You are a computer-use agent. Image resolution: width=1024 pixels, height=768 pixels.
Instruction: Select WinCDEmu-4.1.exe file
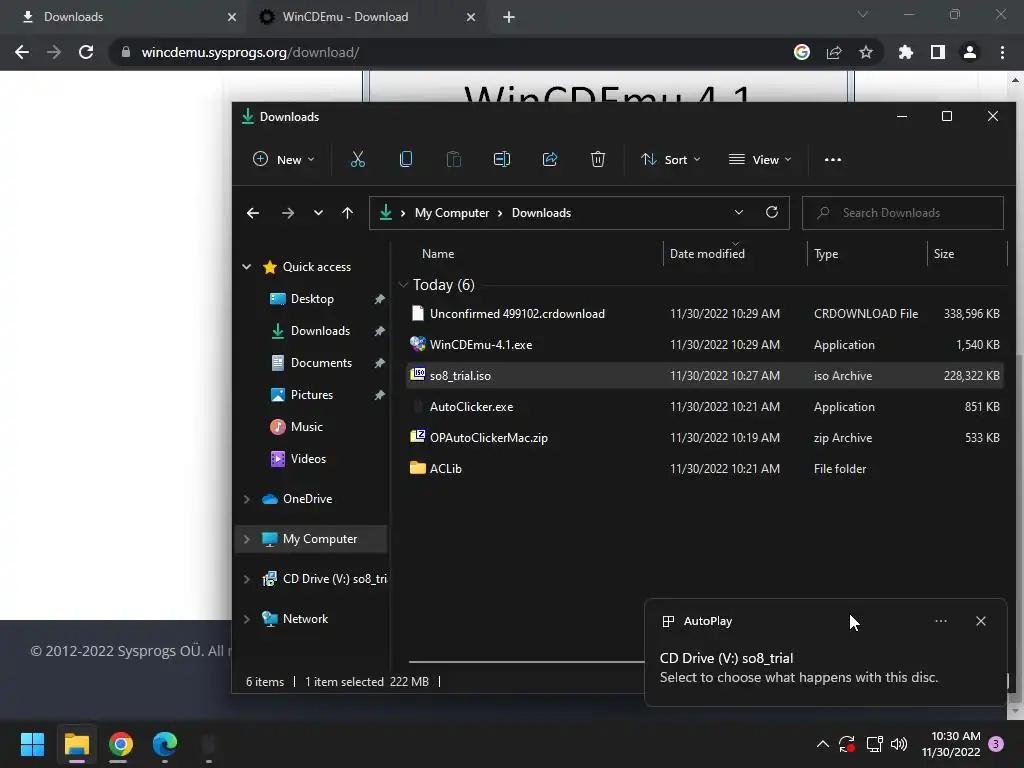point(705,345)
